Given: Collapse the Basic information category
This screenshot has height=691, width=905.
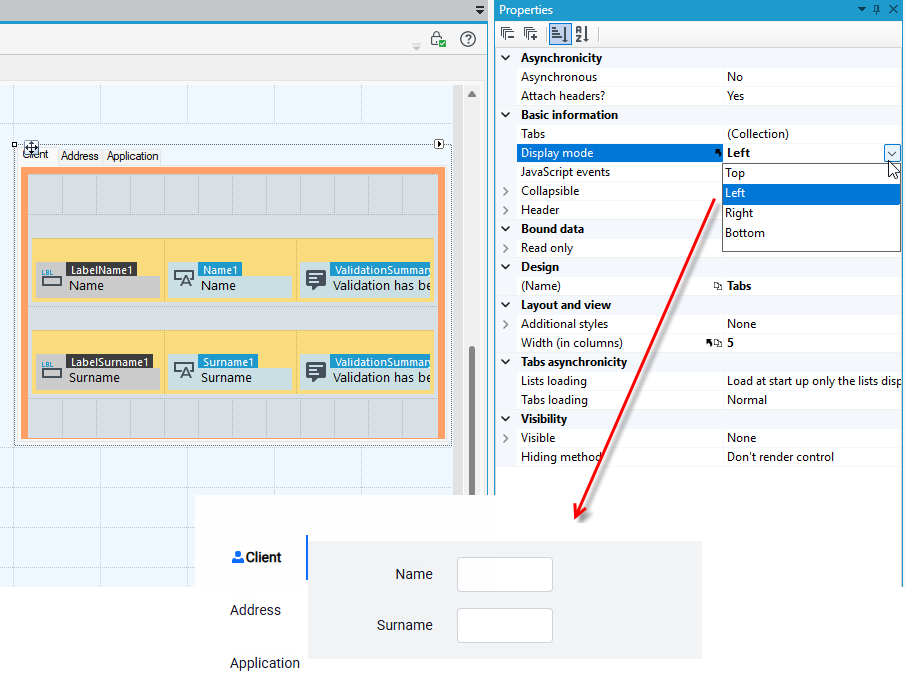Looking at the screenshot, I should click(506, 115).
